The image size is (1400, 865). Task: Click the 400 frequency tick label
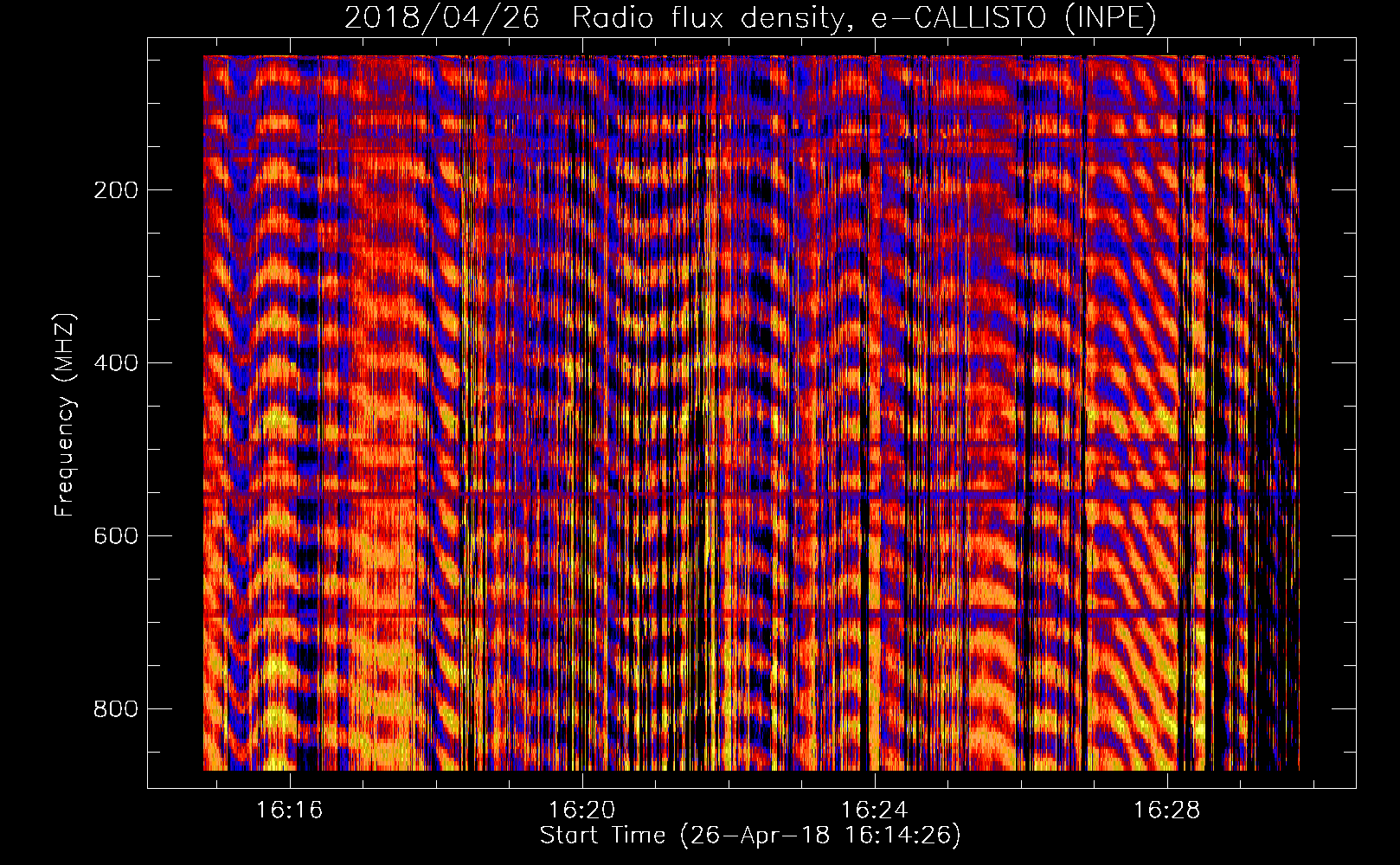point(116,363)
